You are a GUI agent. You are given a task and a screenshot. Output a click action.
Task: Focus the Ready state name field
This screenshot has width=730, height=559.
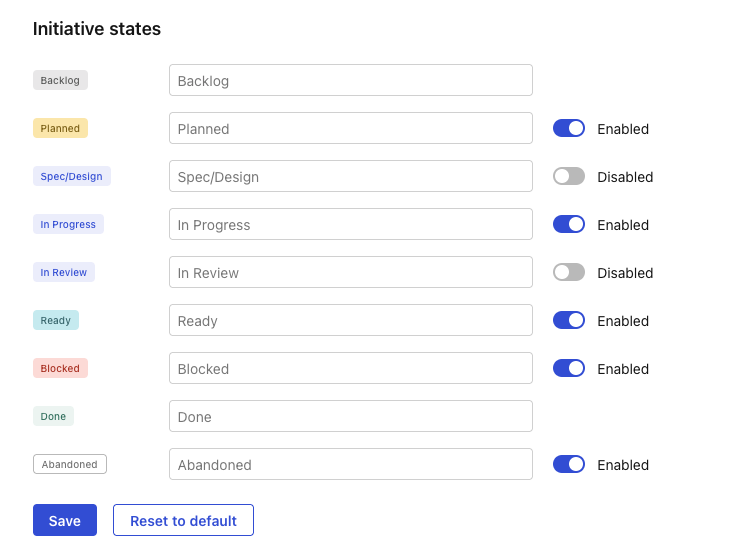tap(350, 320)
